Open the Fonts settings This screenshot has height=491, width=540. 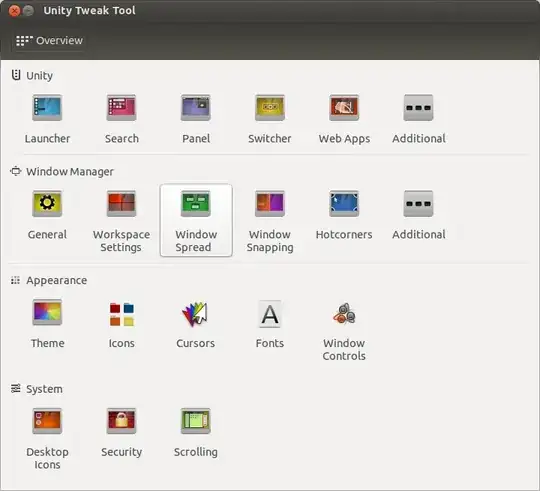tap(270, 324)
